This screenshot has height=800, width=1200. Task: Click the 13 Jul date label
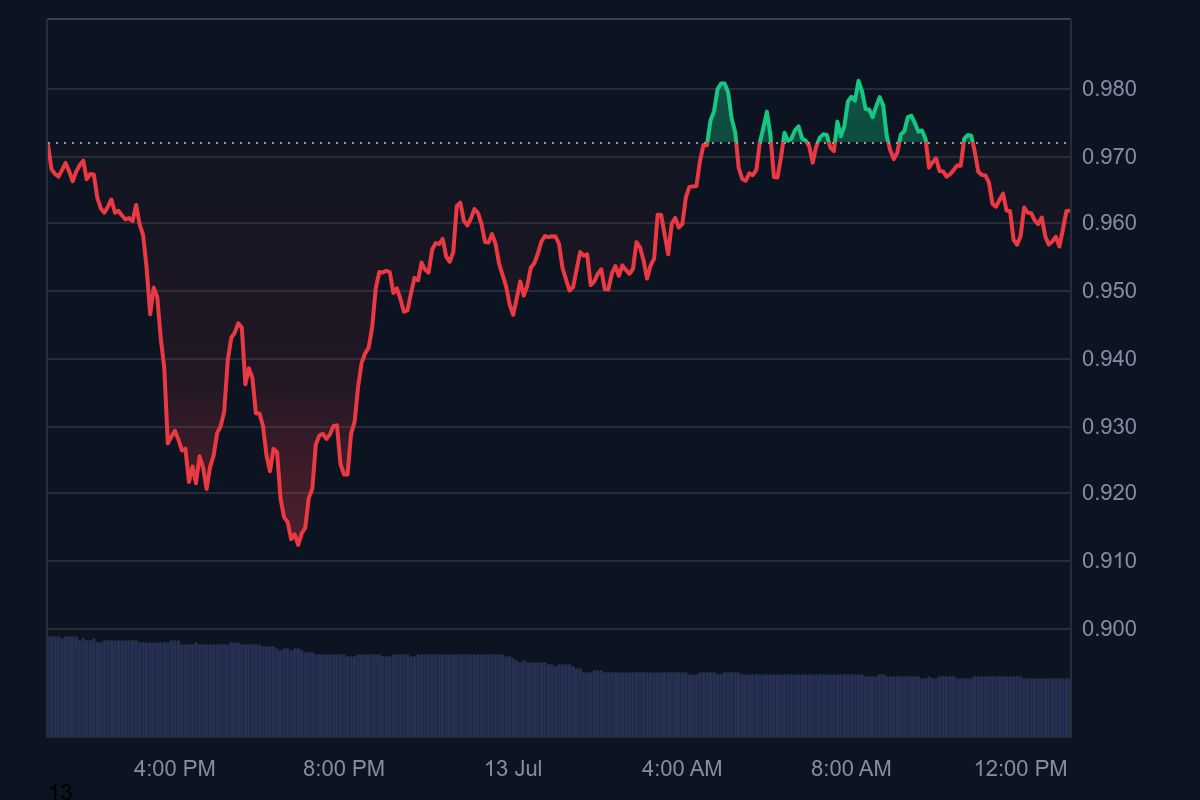[x=513, y=769]
